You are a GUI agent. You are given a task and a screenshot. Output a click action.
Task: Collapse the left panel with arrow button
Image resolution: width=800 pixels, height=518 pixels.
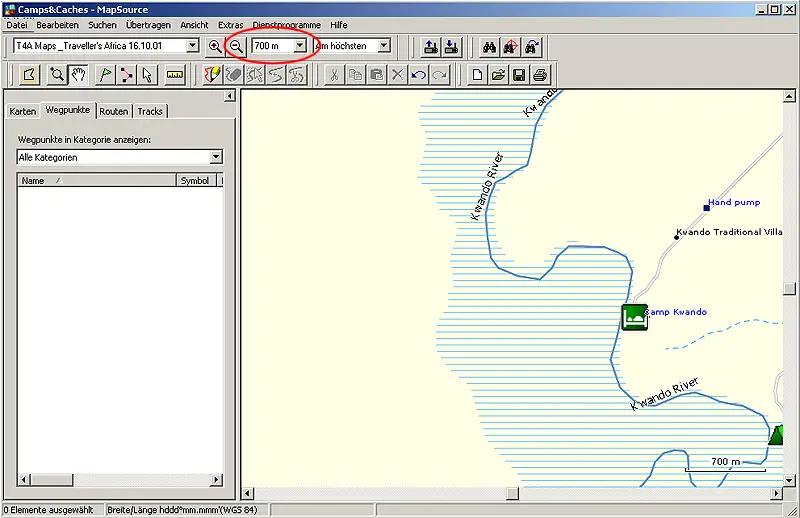(x=230, y=96)
